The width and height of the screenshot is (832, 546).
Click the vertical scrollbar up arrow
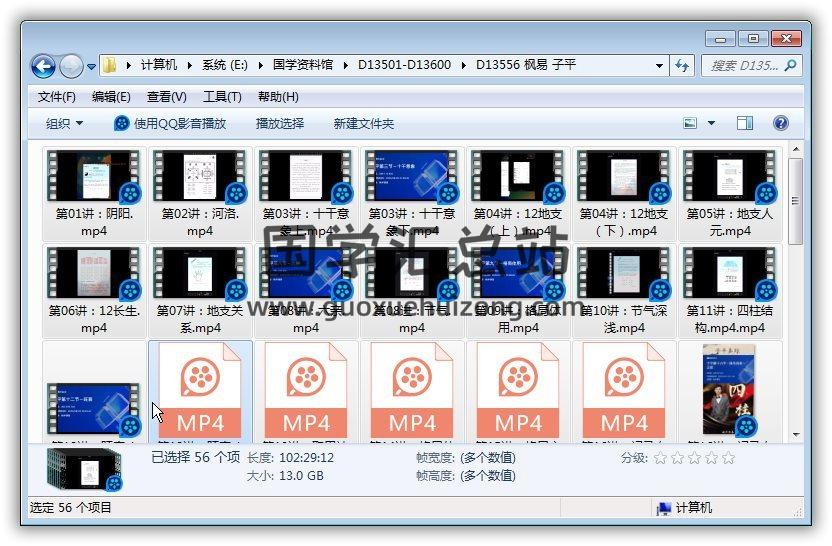[795, 149]
